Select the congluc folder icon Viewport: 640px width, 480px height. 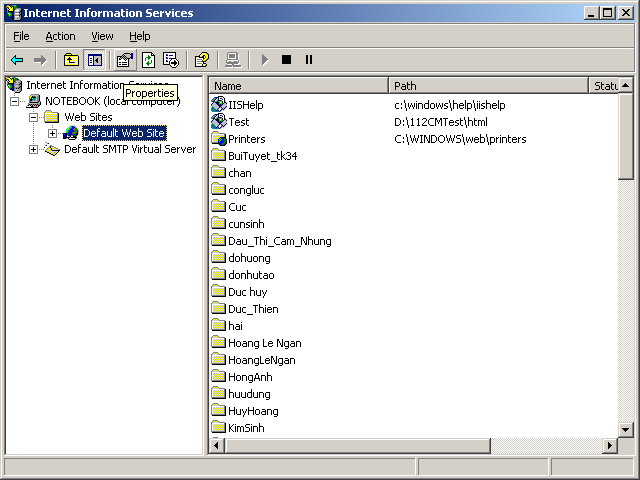click(219, 190)
